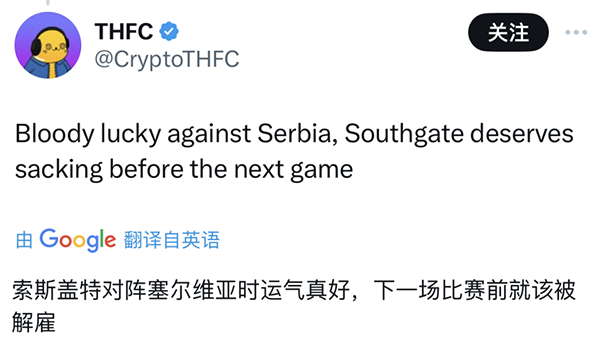Click the line 'sacking before the next game'
Screen dimensions: 600x364
184,170
